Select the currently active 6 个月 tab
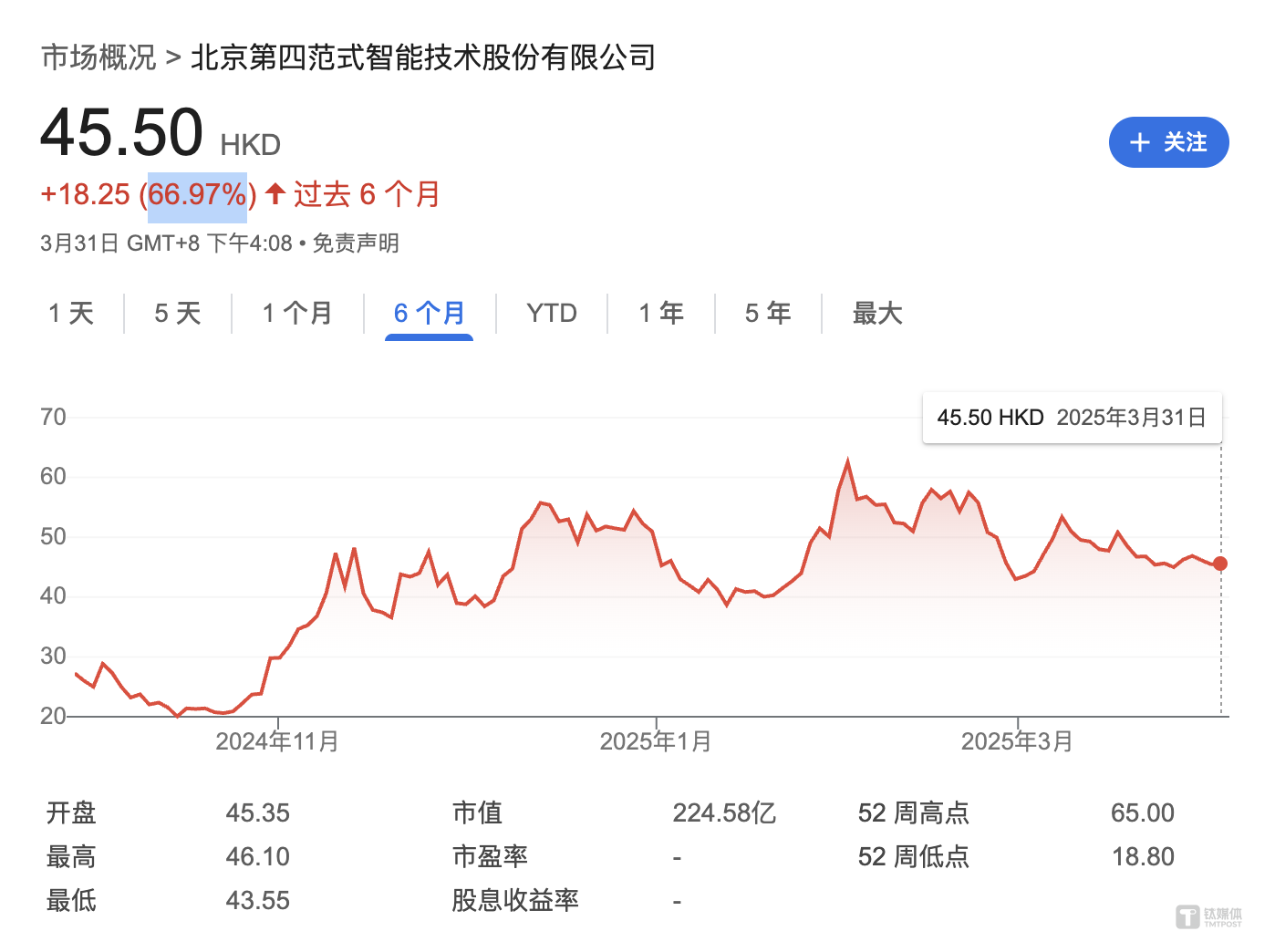1275x952 pixels. [x=430, y=313]
